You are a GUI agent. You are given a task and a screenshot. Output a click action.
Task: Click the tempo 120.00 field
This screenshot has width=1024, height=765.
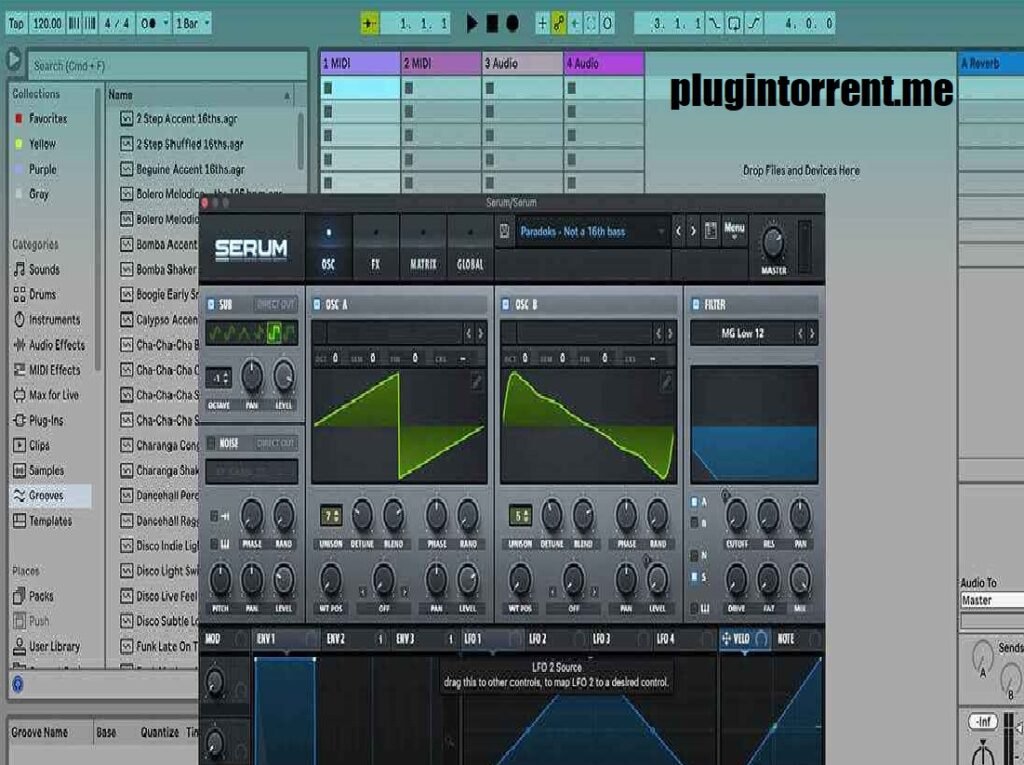[46, 24]
